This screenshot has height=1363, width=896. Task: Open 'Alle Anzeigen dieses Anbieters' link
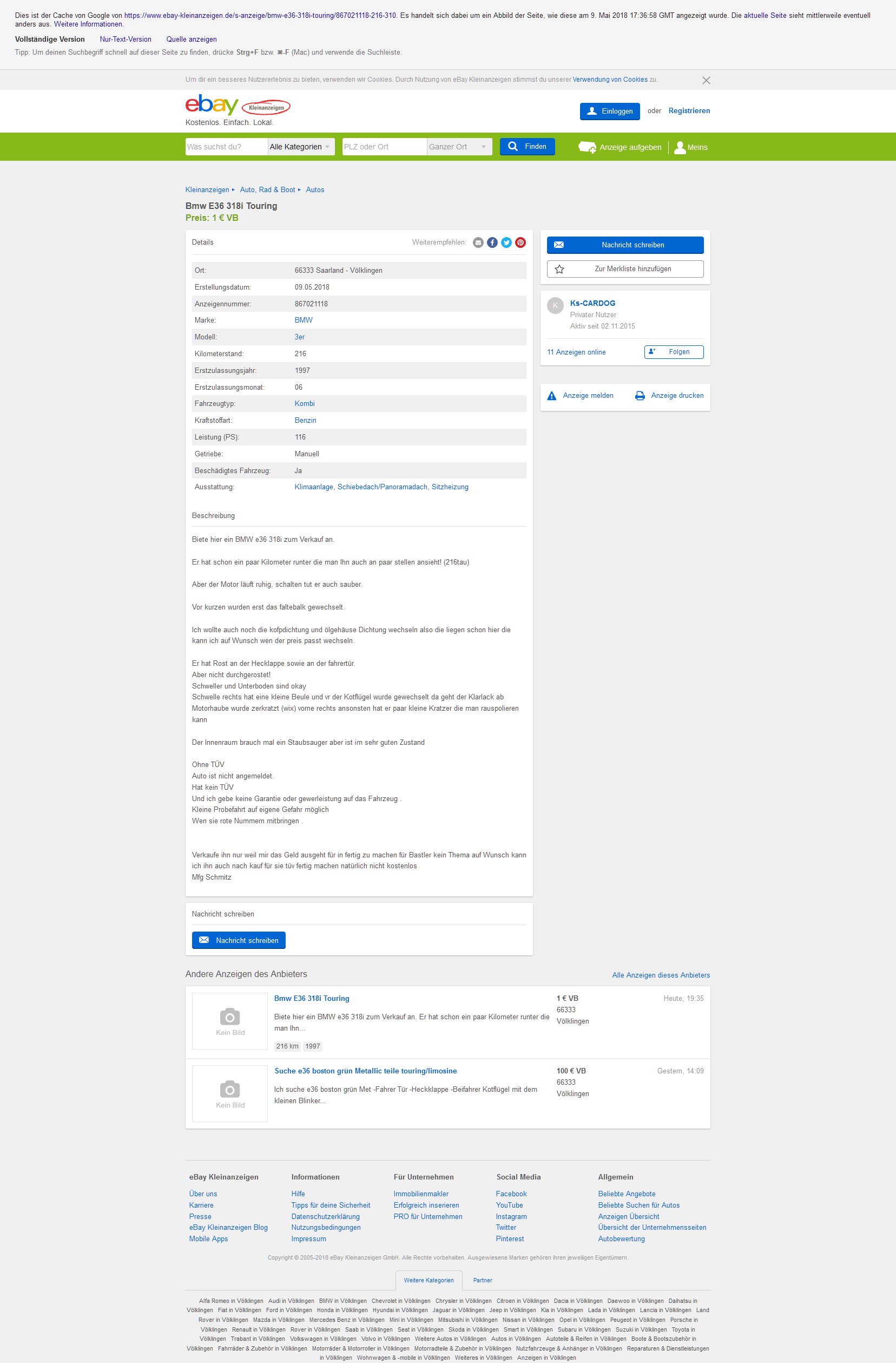tap(661, 975)
